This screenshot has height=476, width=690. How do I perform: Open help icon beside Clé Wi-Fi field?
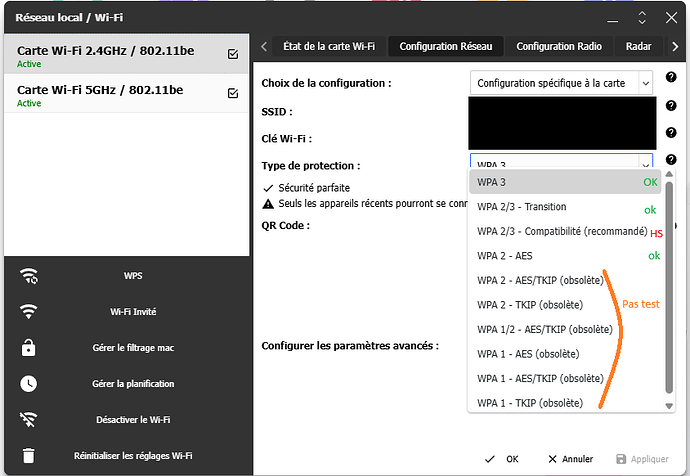coord(671,132)
